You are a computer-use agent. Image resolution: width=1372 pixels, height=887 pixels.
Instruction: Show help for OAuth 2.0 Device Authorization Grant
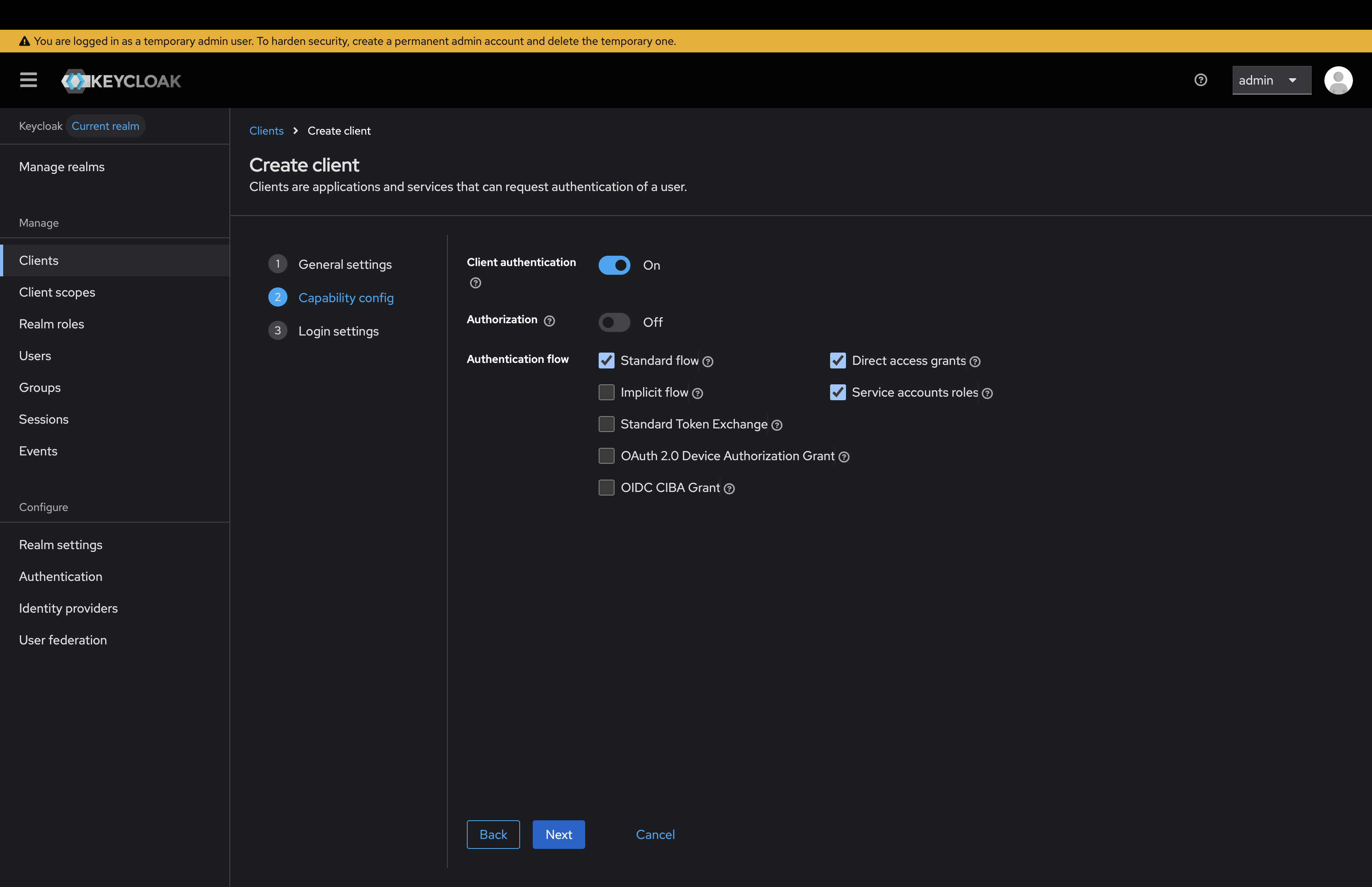pos(844,457)
